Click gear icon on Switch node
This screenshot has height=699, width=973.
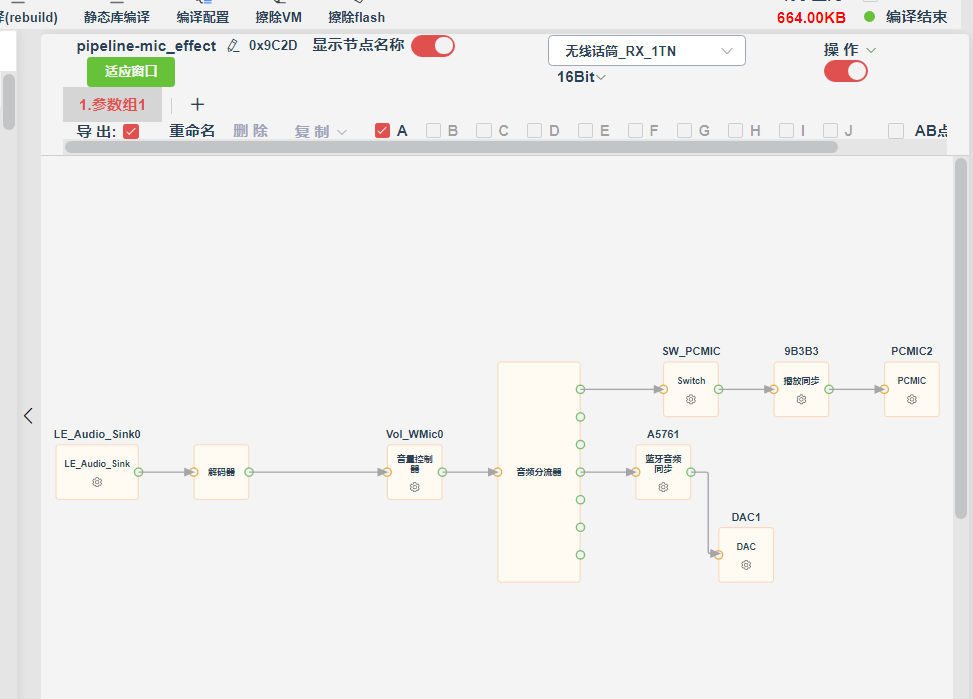point(691,399)
